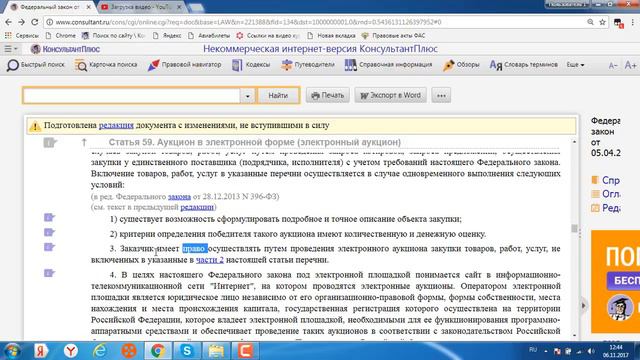Open the hamburger menu next to the logo

(10, 49)
